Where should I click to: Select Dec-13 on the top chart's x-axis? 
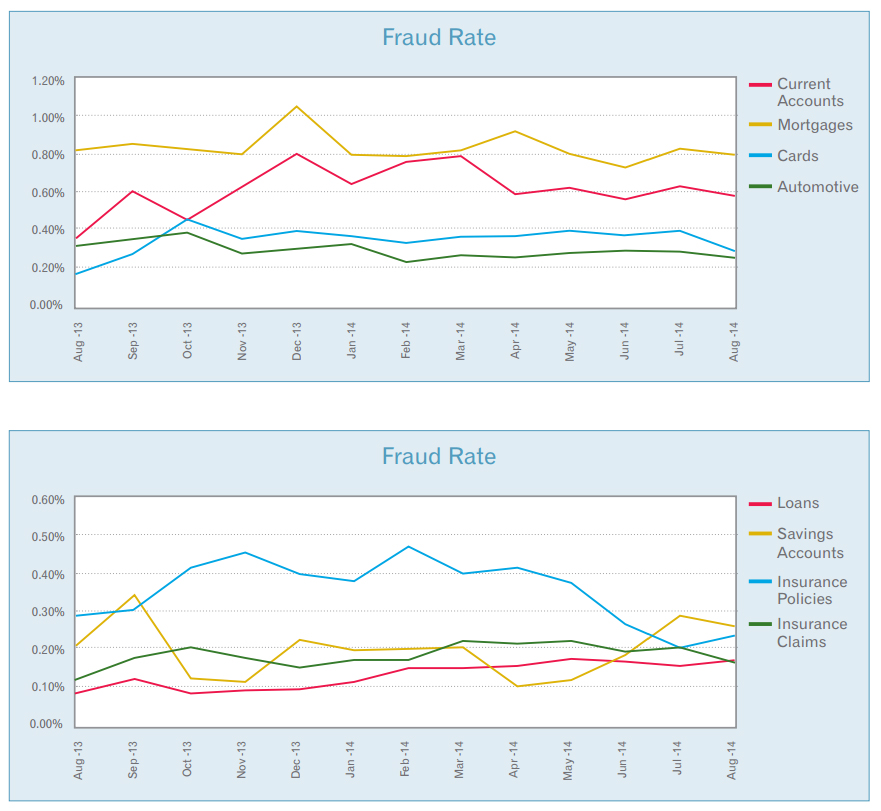297,341
